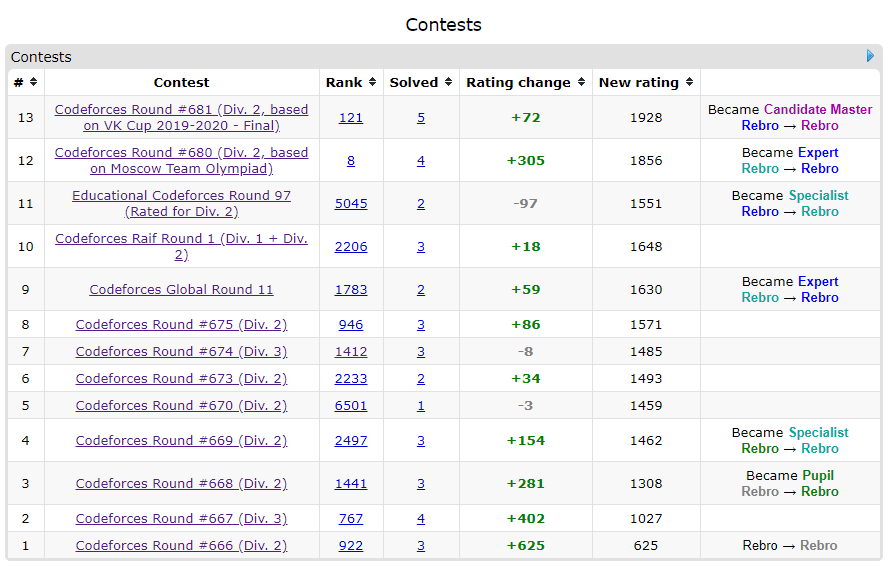890x566 pixels.
Task: Click rank 2497 link
Action: 351,441
